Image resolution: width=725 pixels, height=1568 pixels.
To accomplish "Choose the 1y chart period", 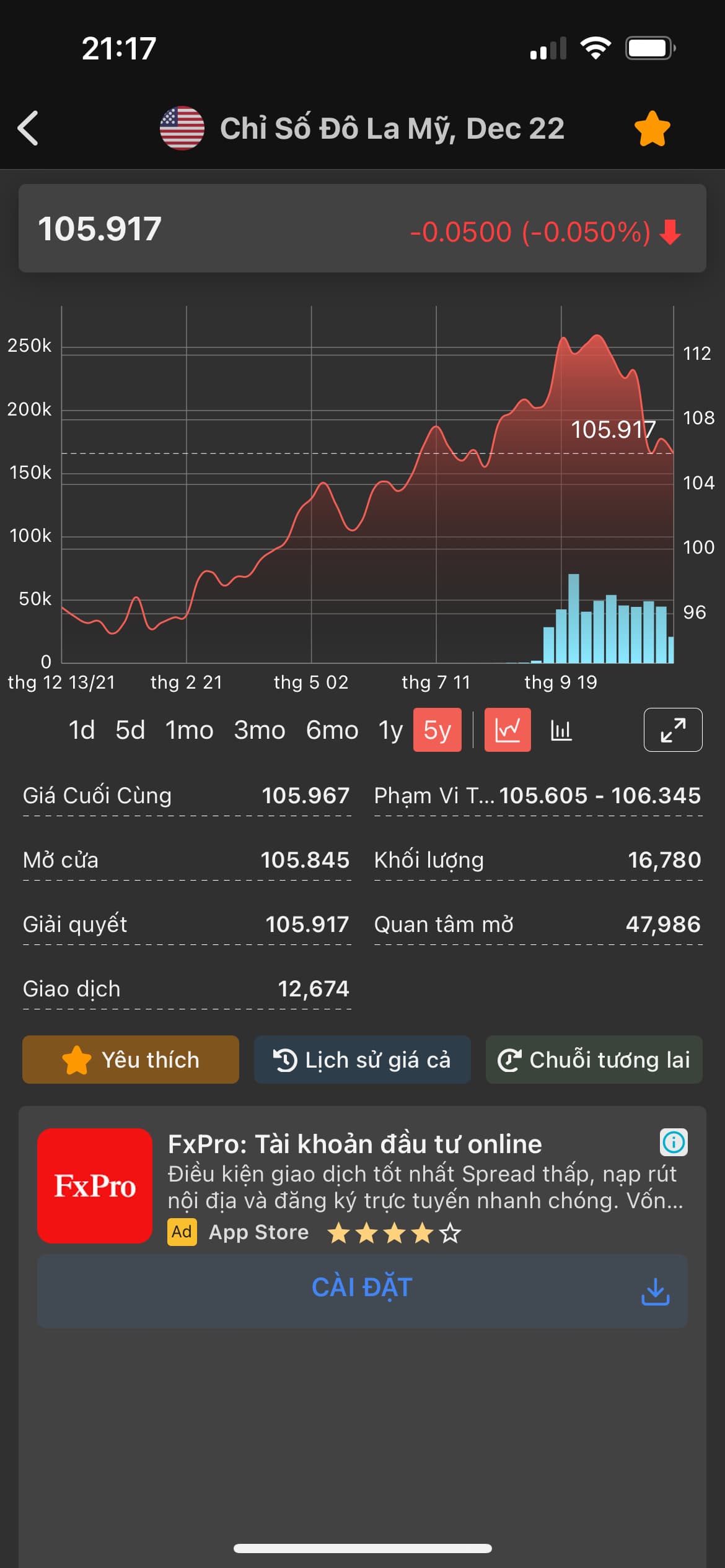I will point(390,730).
